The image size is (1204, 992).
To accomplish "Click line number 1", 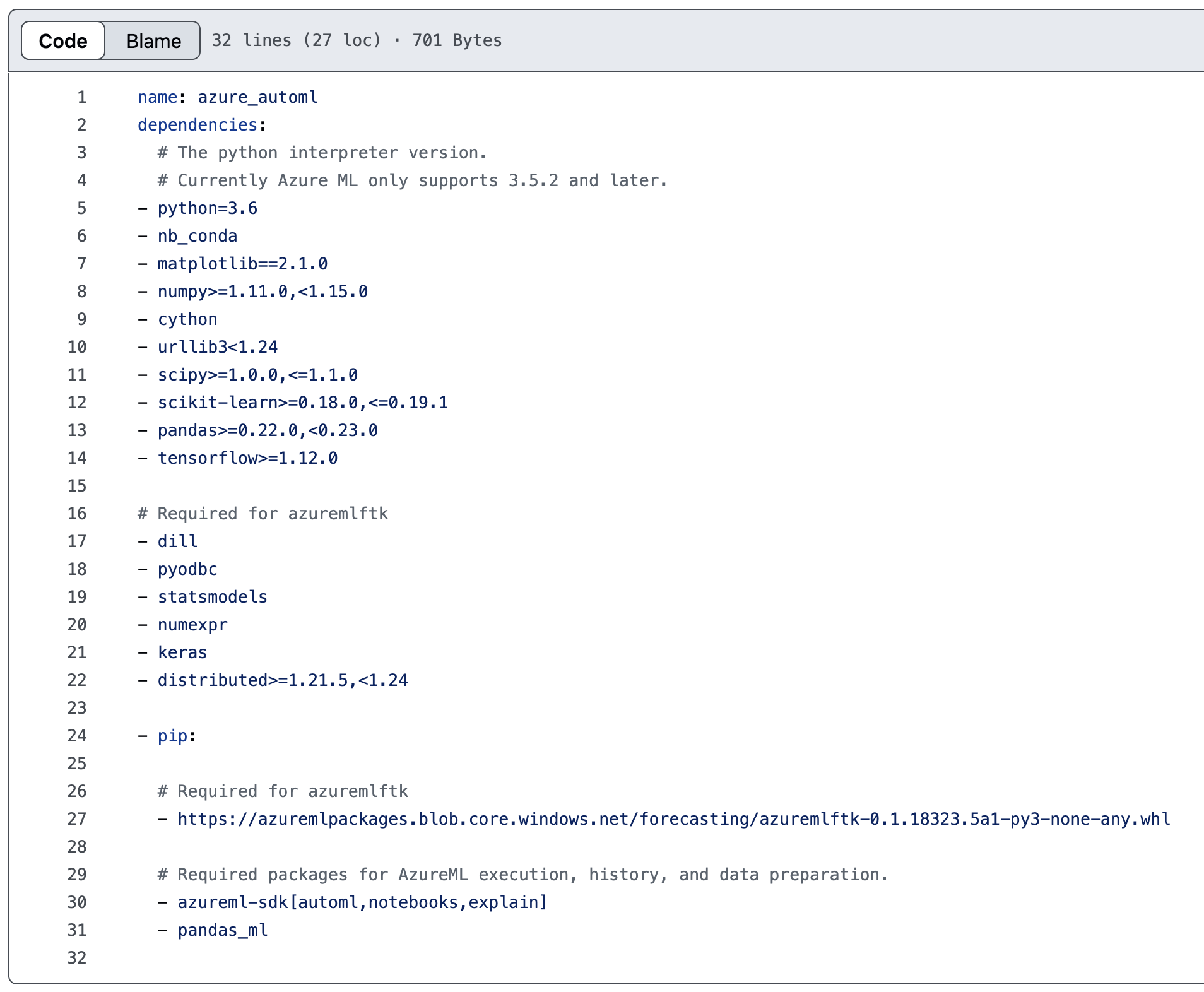I will click(81, 97).
